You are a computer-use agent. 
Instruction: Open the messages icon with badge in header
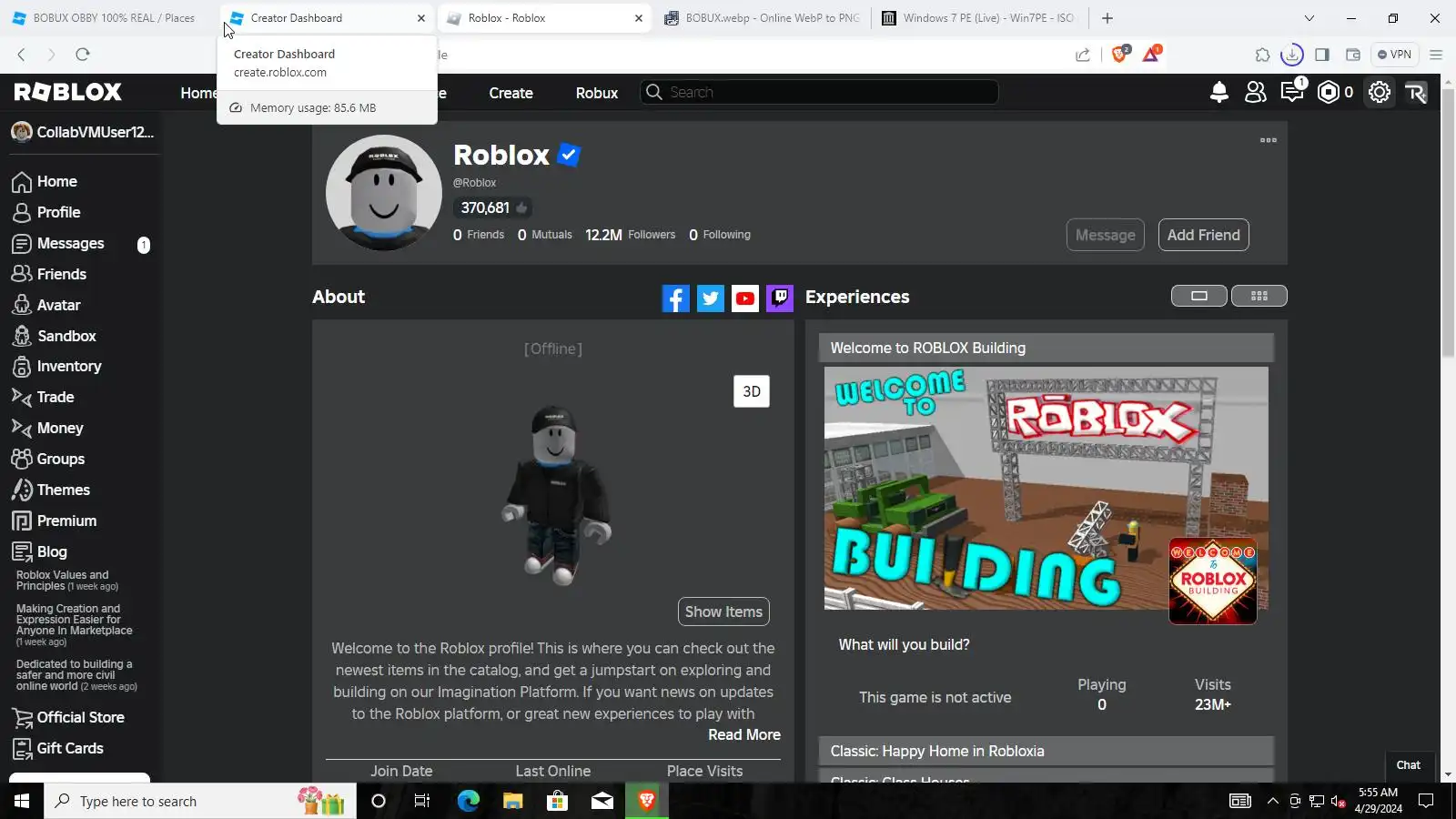tap(1293, 90)
